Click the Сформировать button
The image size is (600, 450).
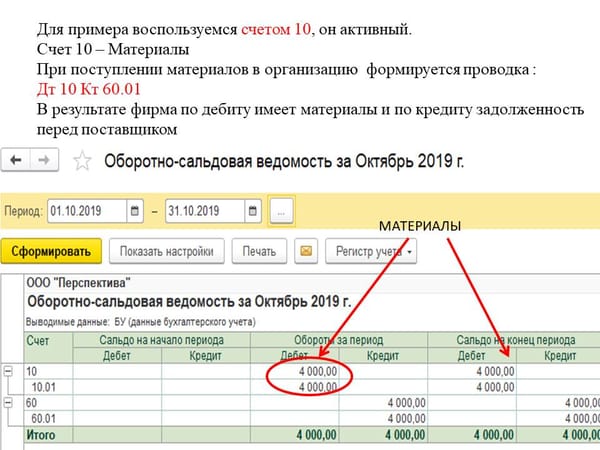coord(50,251)
